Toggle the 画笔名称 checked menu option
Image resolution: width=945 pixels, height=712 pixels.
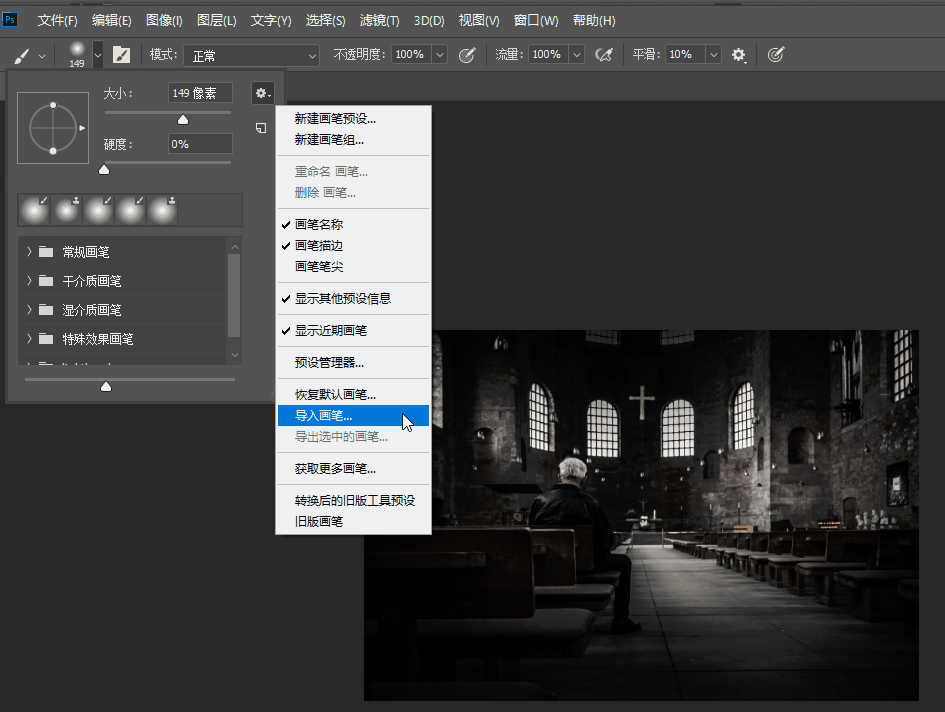tap(319, 224)
